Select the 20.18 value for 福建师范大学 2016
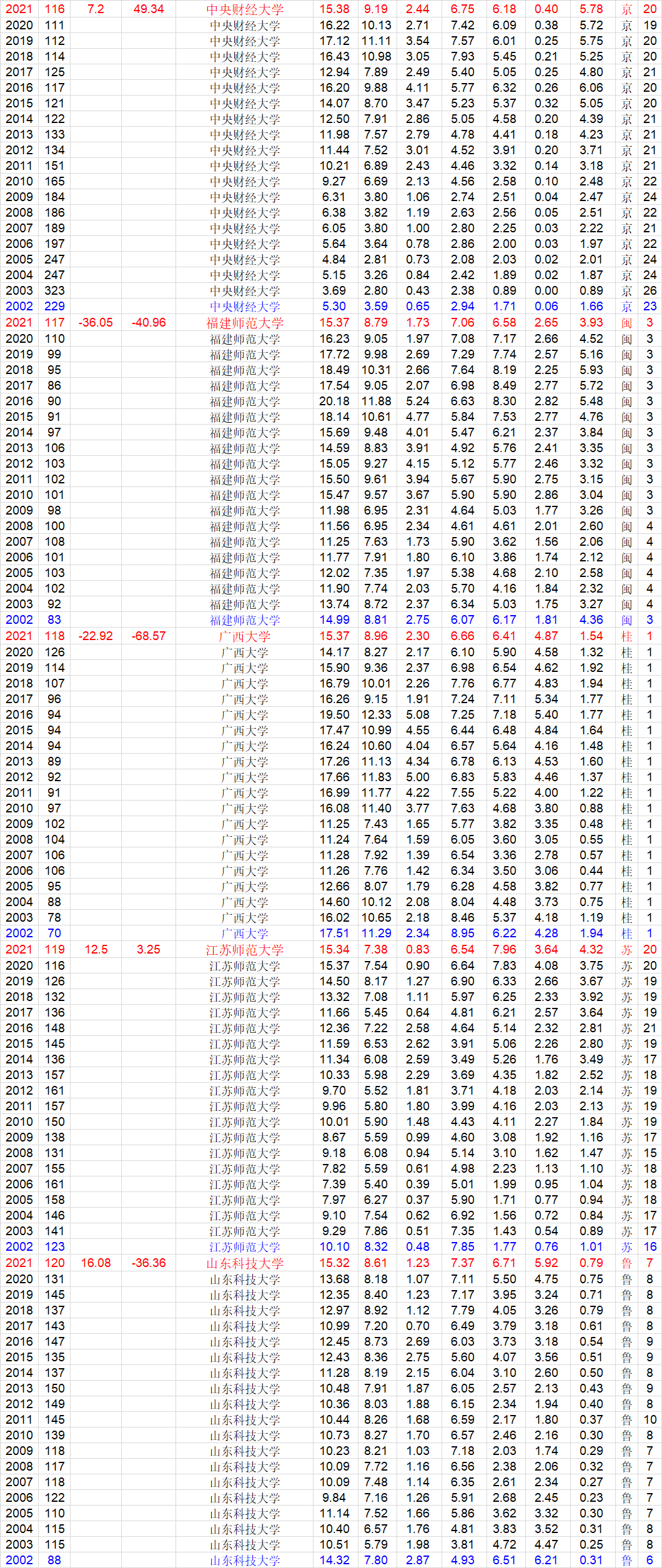 (335, 402)
